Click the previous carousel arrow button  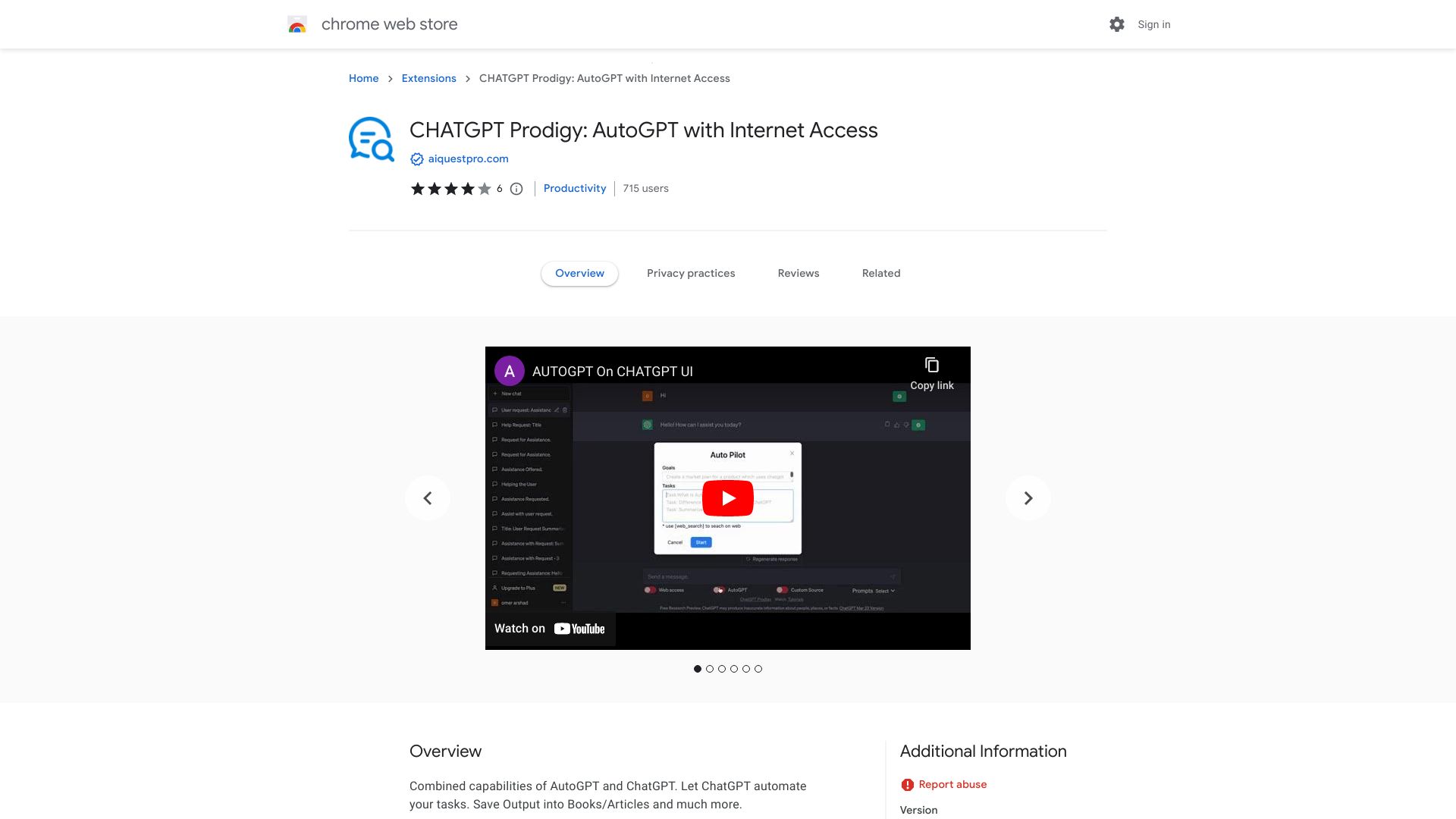pos(428,498)
